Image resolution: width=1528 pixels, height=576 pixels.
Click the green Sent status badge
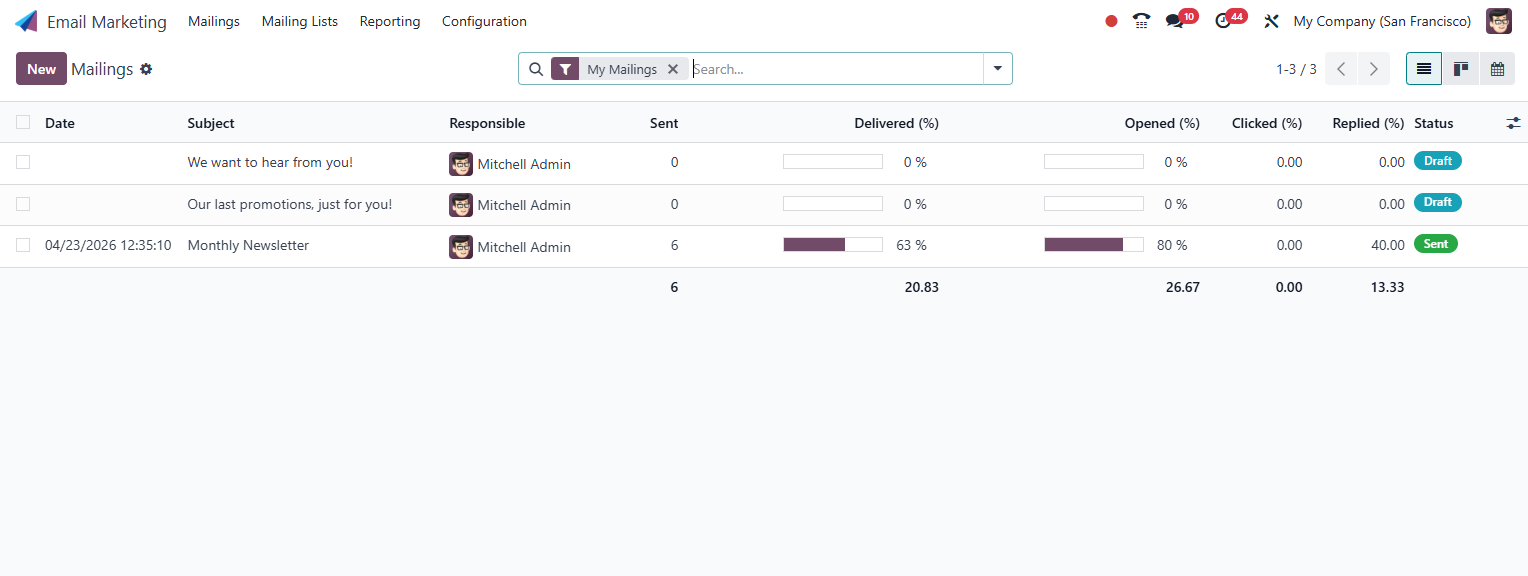pos(1436,244)
